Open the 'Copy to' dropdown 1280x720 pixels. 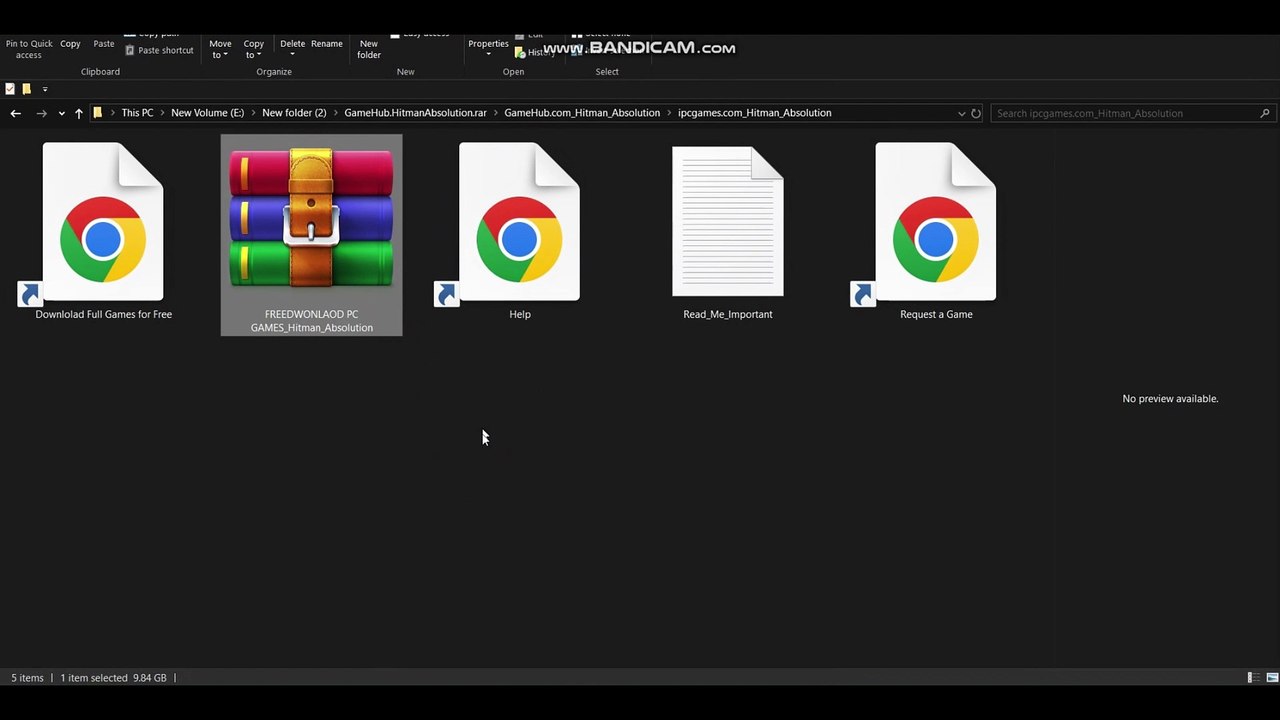click(254, 49)
